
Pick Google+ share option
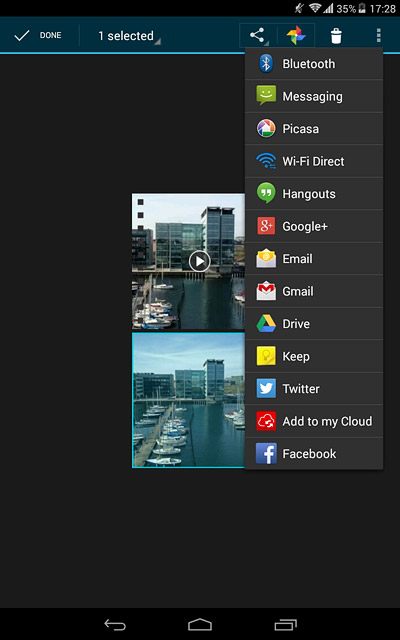coord(314,226)
